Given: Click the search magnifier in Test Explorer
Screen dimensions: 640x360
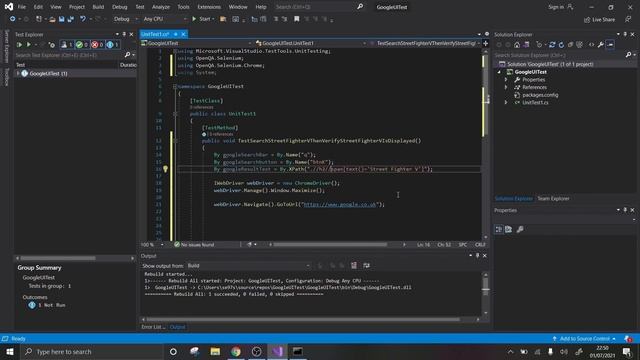Looking at the screenshot, I should coord(127,55).
